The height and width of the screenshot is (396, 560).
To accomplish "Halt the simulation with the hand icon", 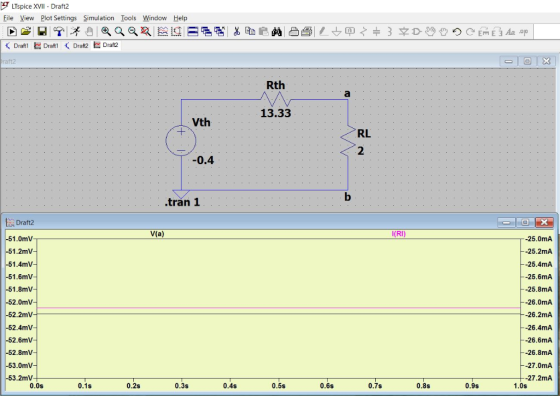I will pyautogui.click(x=89, y=32).
